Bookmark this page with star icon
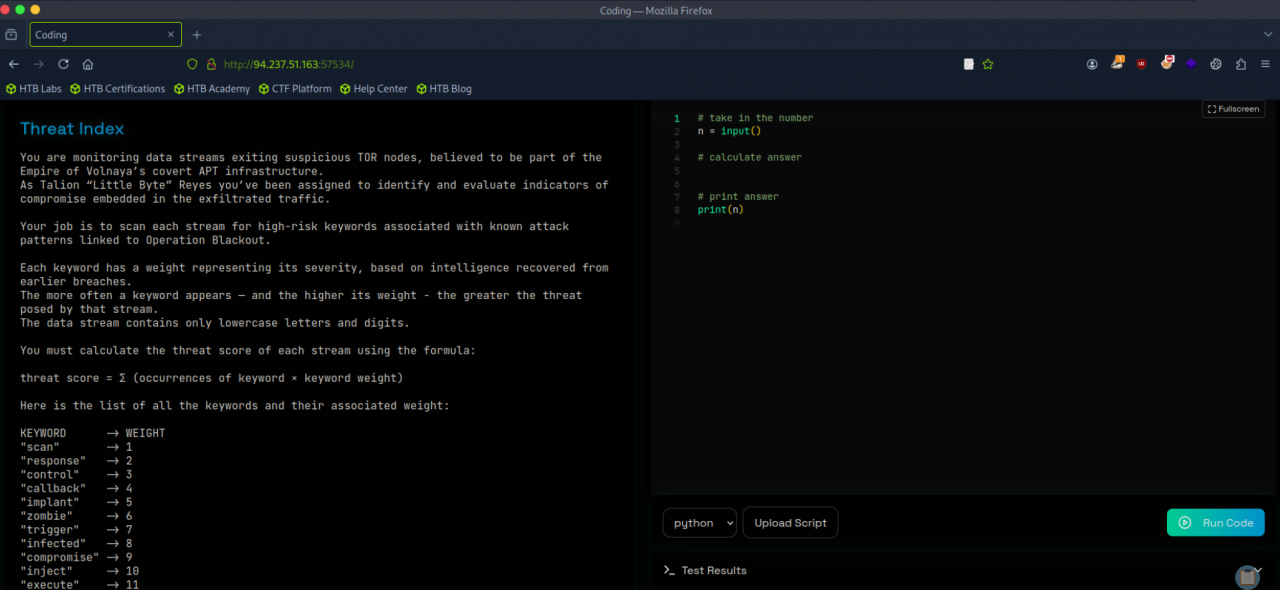 coord(988,64)
